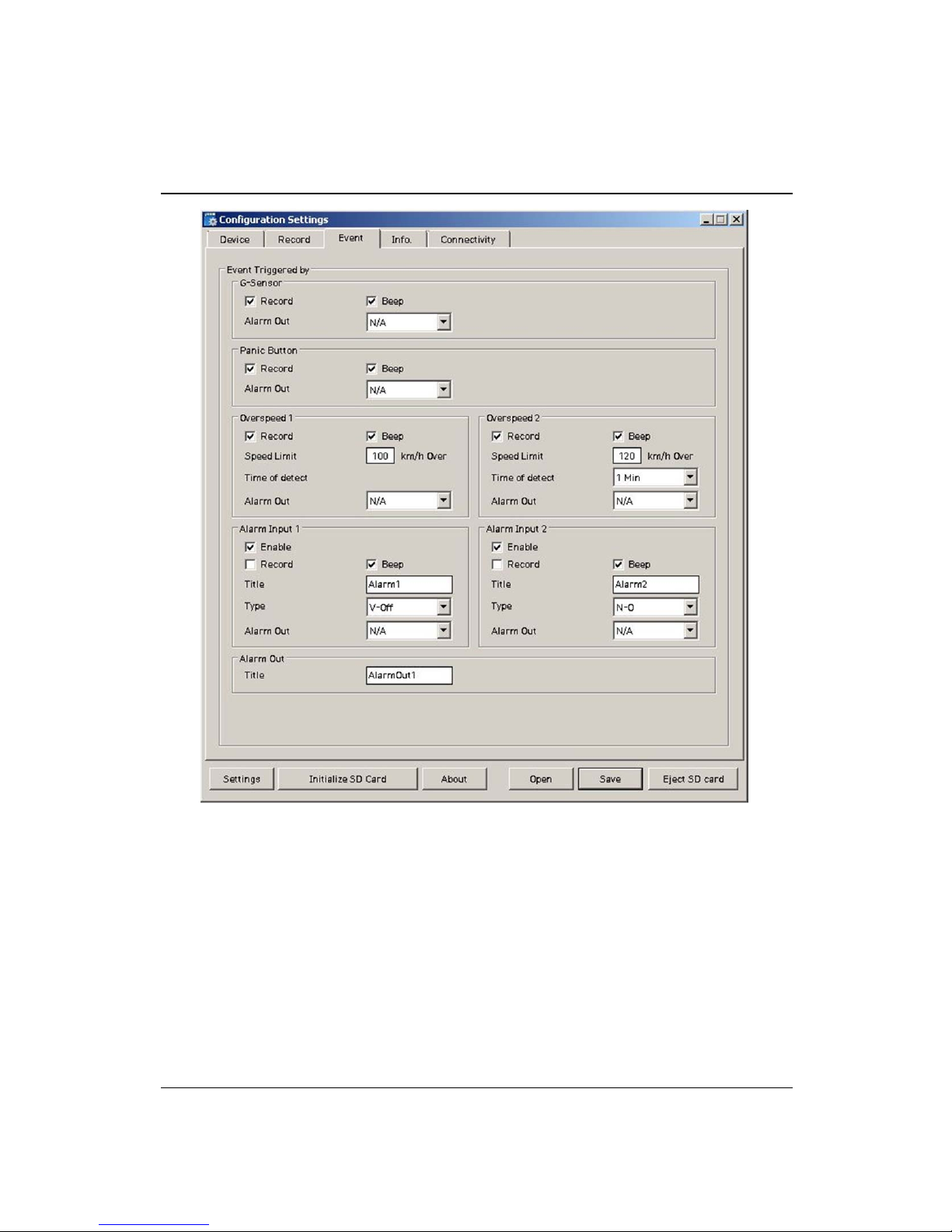Toggle G-Sensor Beep checkbox
The image size is (952, 1232).
pyautogui.click(x=371, y=301)
